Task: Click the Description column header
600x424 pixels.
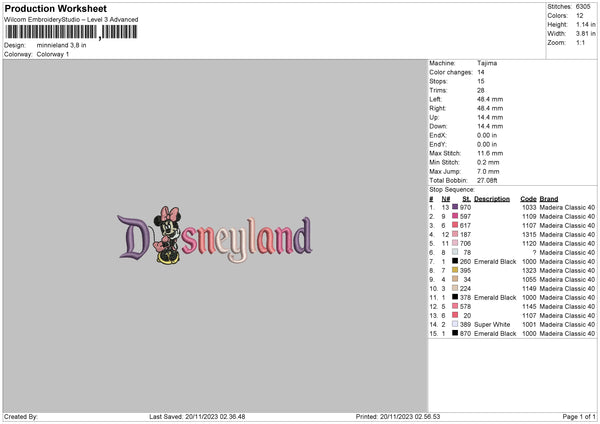Action: coord(492,199)
